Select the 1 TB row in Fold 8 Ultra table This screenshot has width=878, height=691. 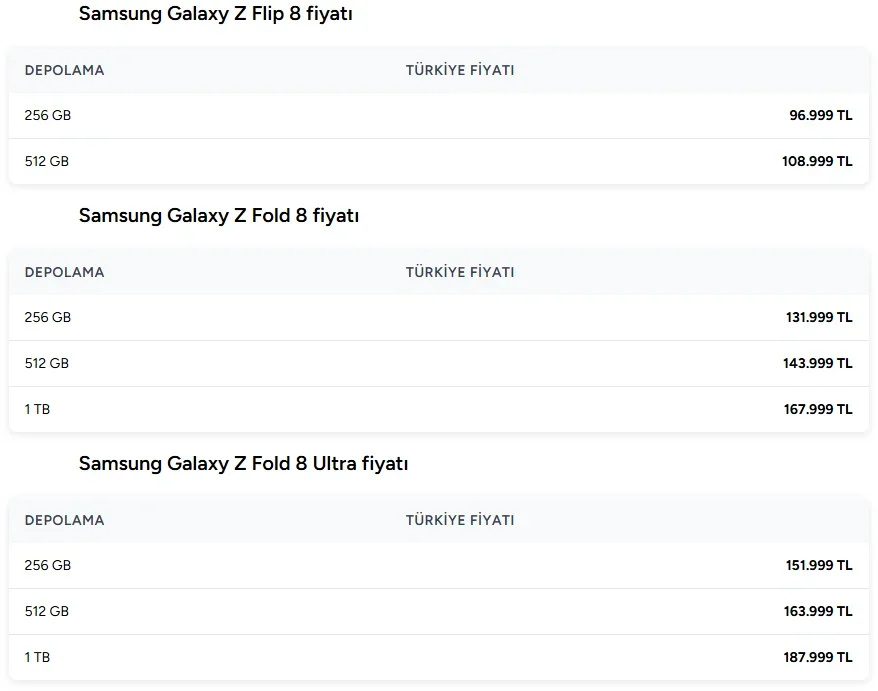439,657
